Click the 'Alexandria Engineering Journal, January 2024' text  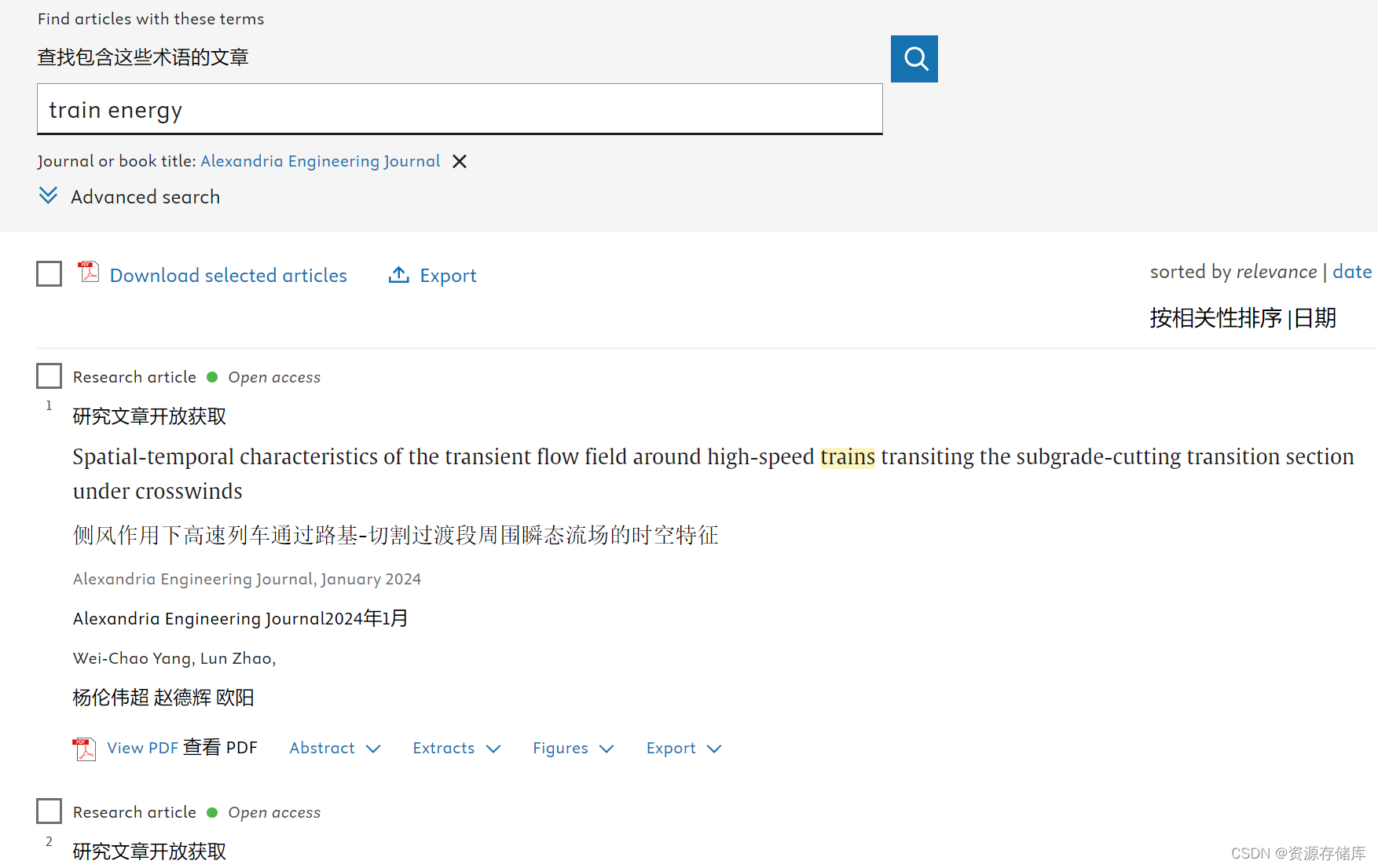point(247,579)
